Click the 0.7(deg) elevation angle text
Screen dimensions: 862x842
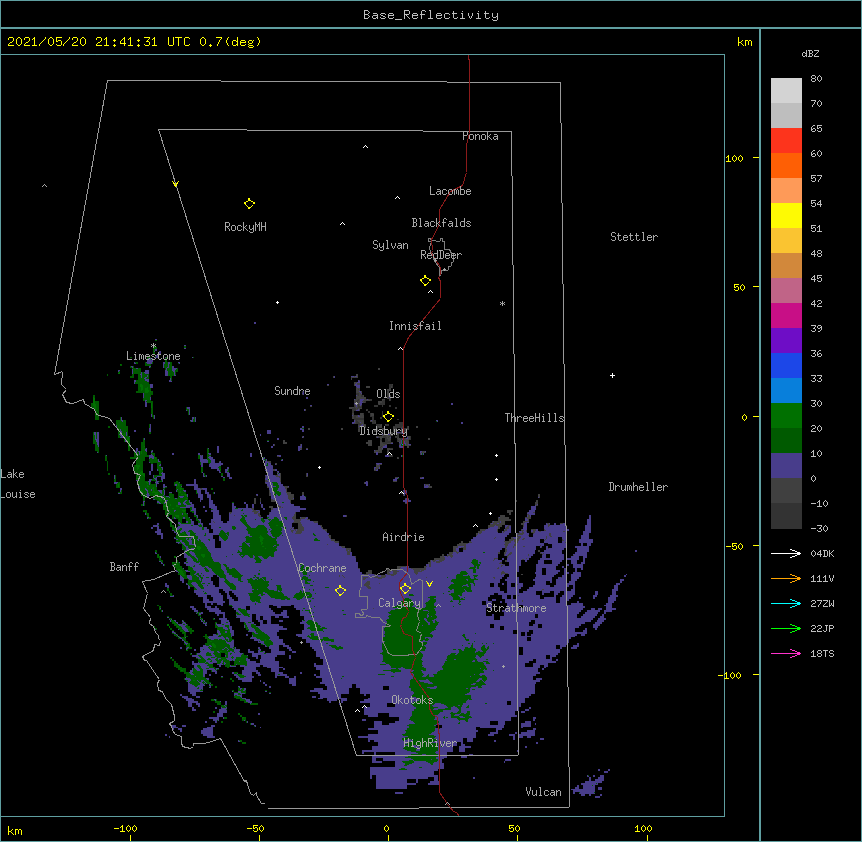tap(230, 42)
